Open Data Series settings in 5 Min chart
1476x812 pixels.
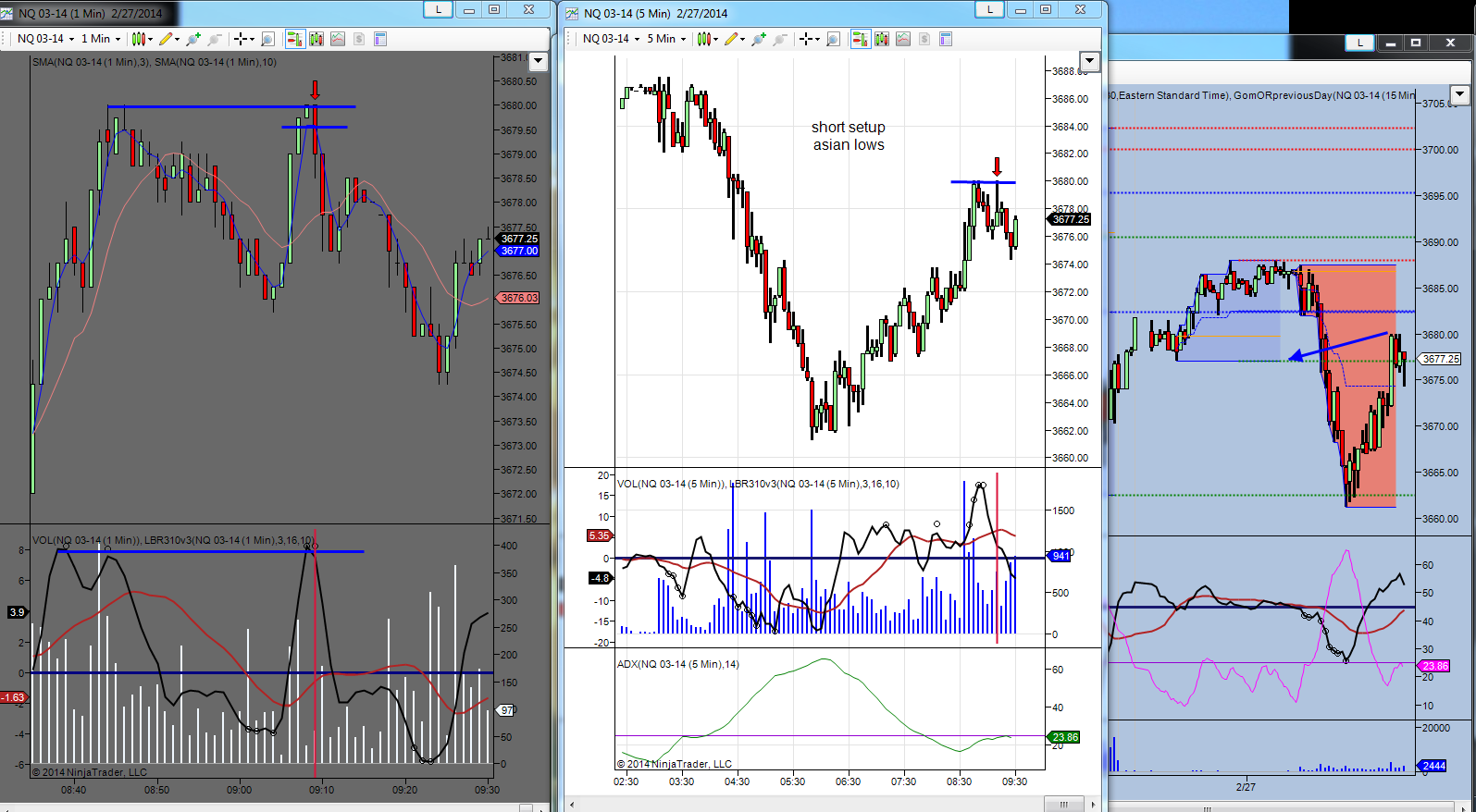pos(882,39)
